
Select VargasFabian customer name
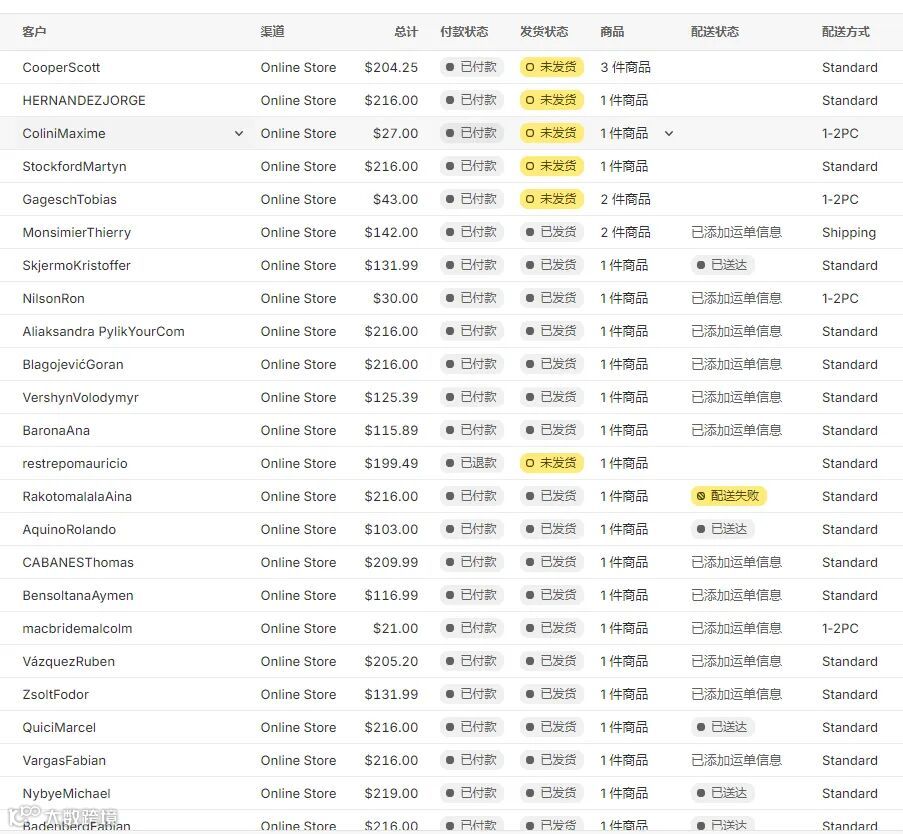(x=64, y=760)
